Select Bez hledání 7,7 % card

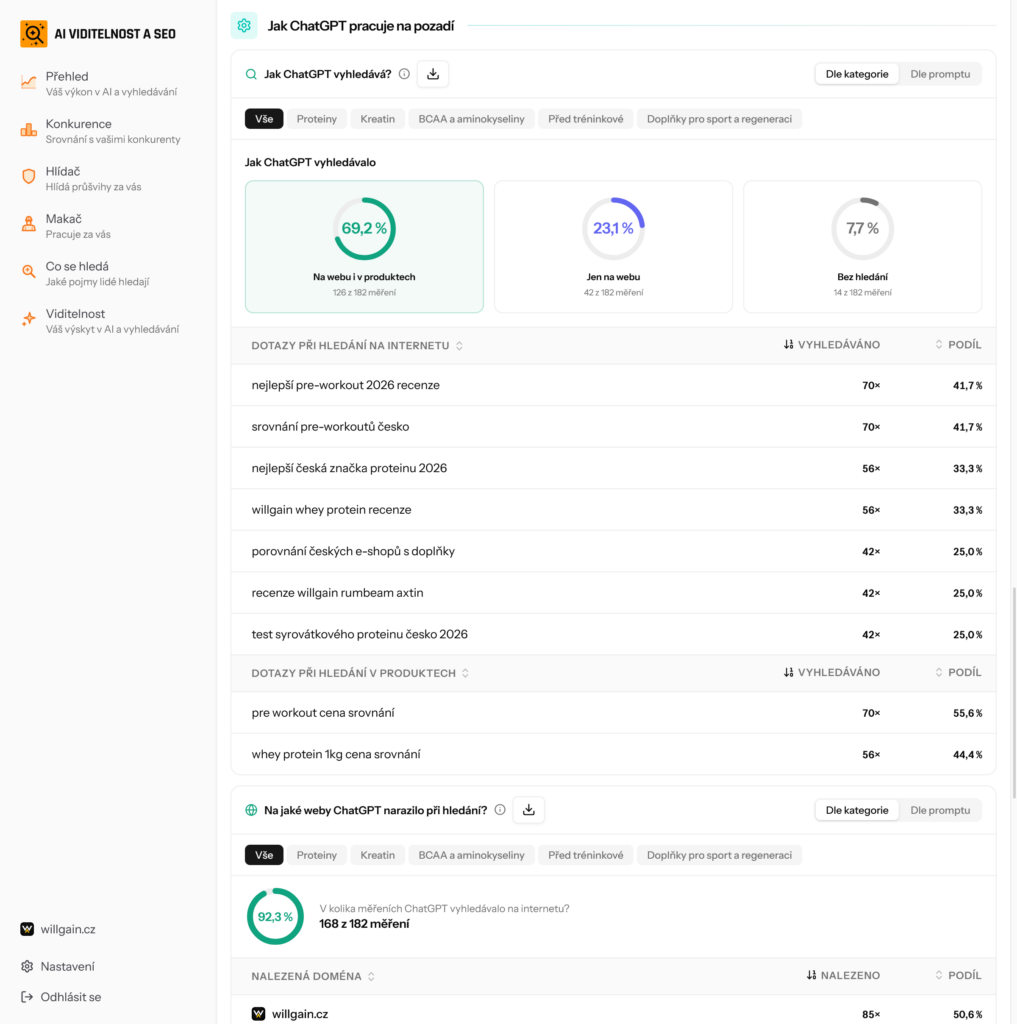click(x=862, y=247)
